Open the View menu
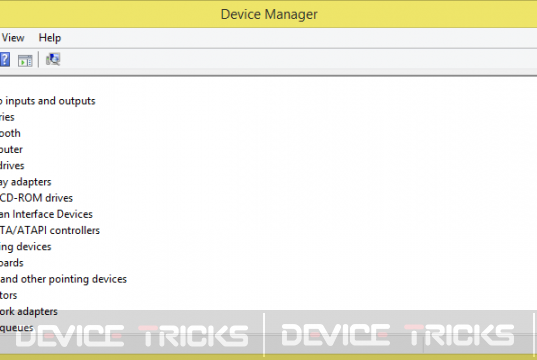Screen dimensions: 537x360 pyautogui.click(x=12, y=38)
